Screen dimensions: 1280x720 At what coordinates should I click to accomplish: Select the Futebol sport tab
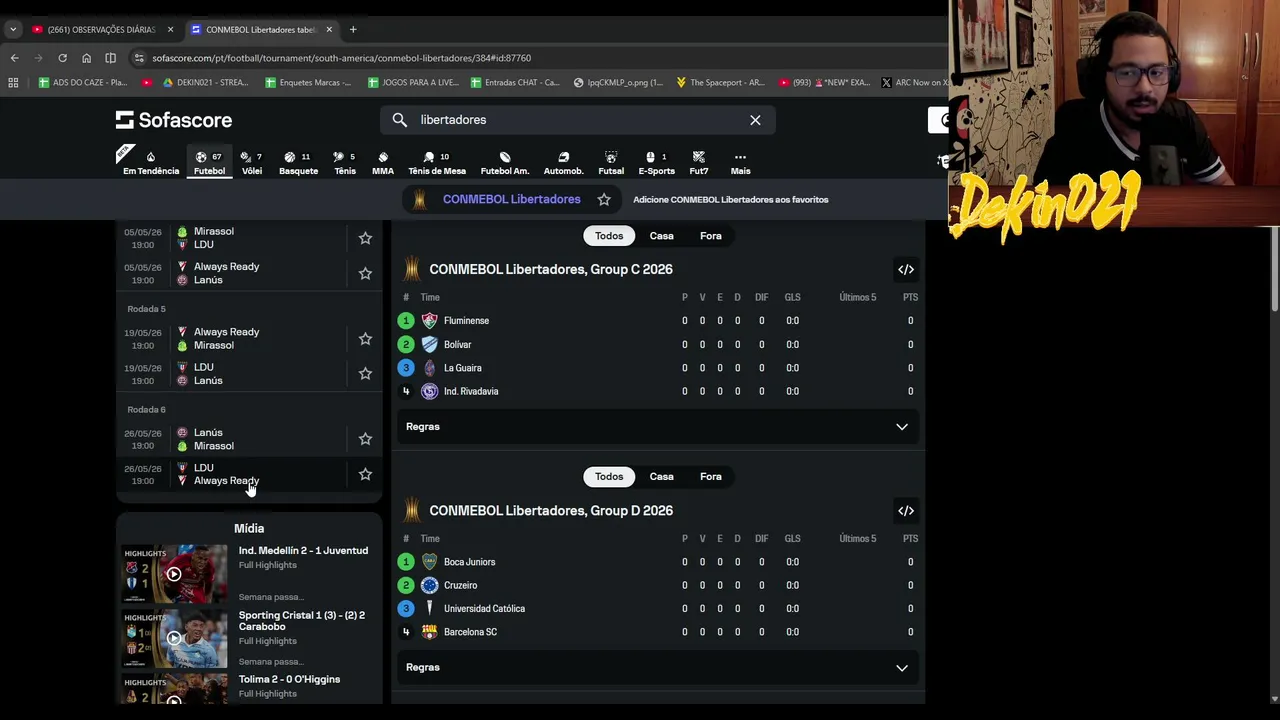(209, 163)
